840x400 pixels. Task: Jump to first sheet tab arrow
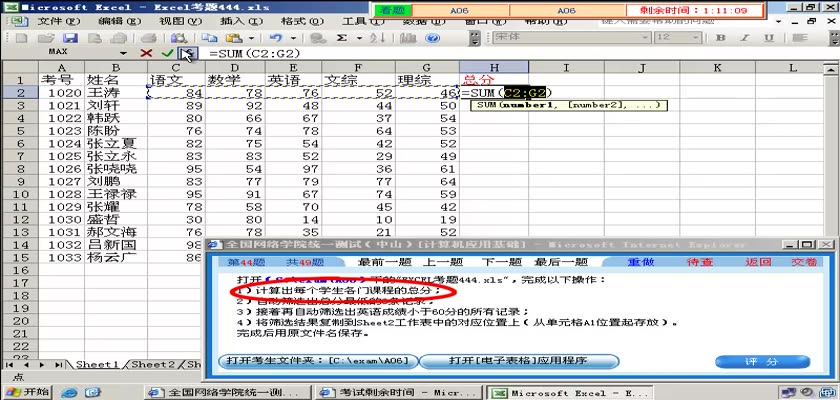click(x=10, y=365)
